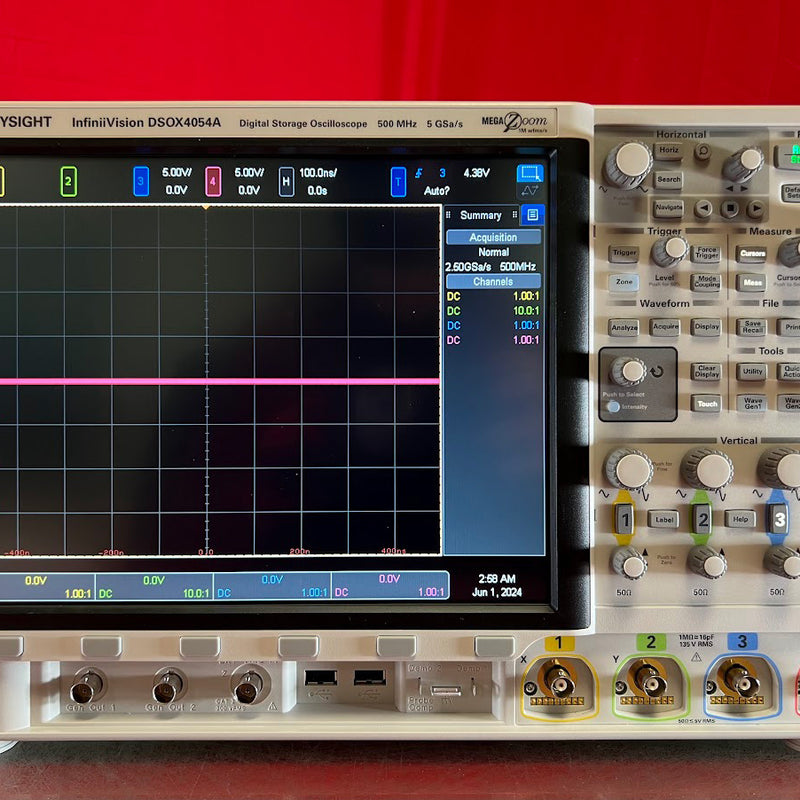Push the Navigate stop button
The height and width of the screenshot is (800, 800).
730,208
